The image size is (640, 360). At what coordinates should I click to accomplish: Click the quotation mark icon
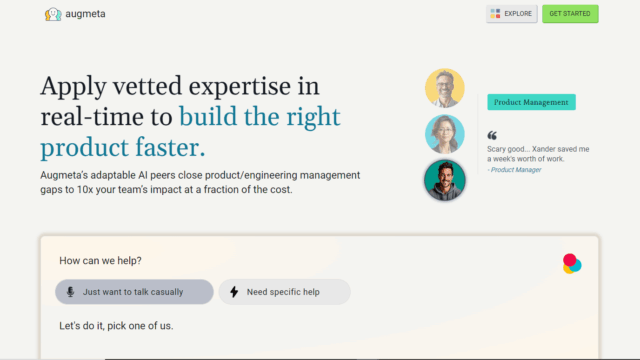click(x=492, y=136)
